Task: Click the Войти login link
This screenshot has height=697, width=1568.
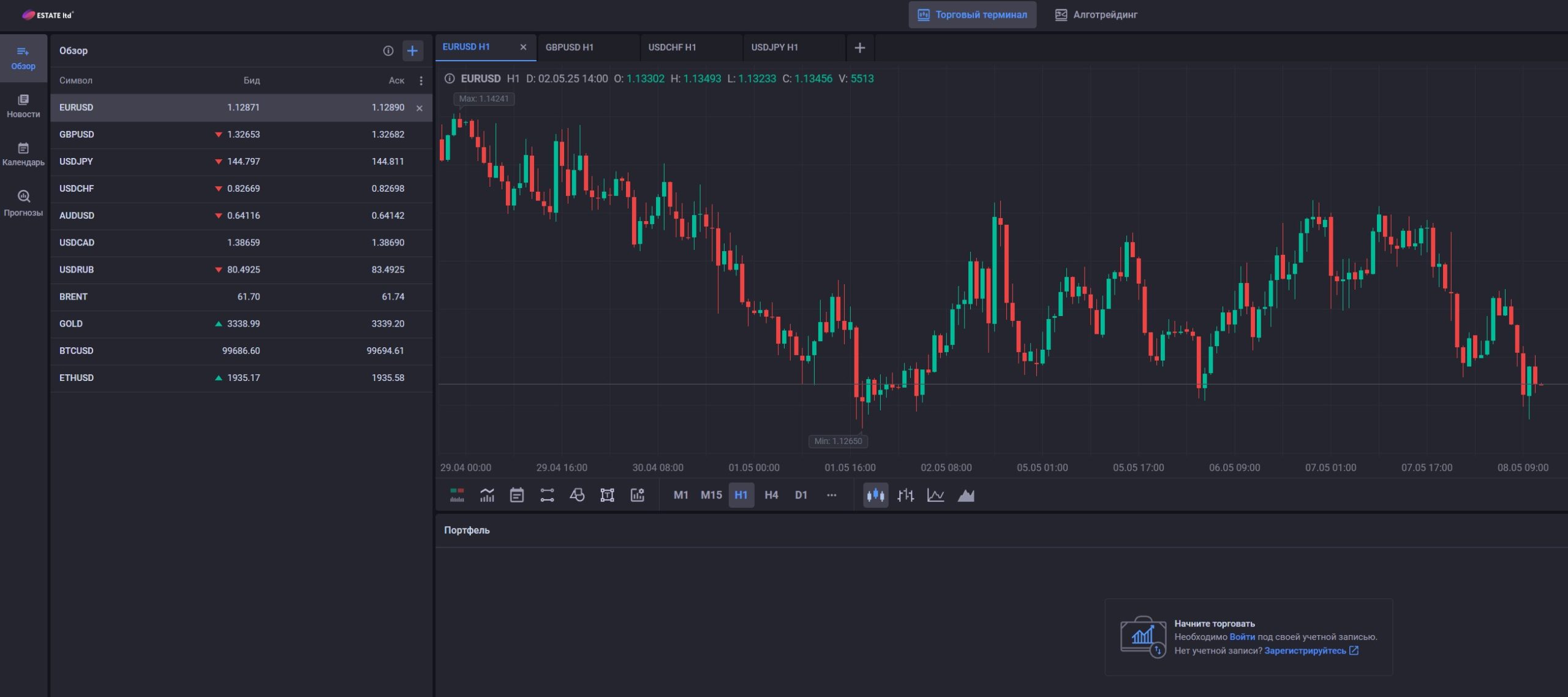Action: pos(1242,637)
